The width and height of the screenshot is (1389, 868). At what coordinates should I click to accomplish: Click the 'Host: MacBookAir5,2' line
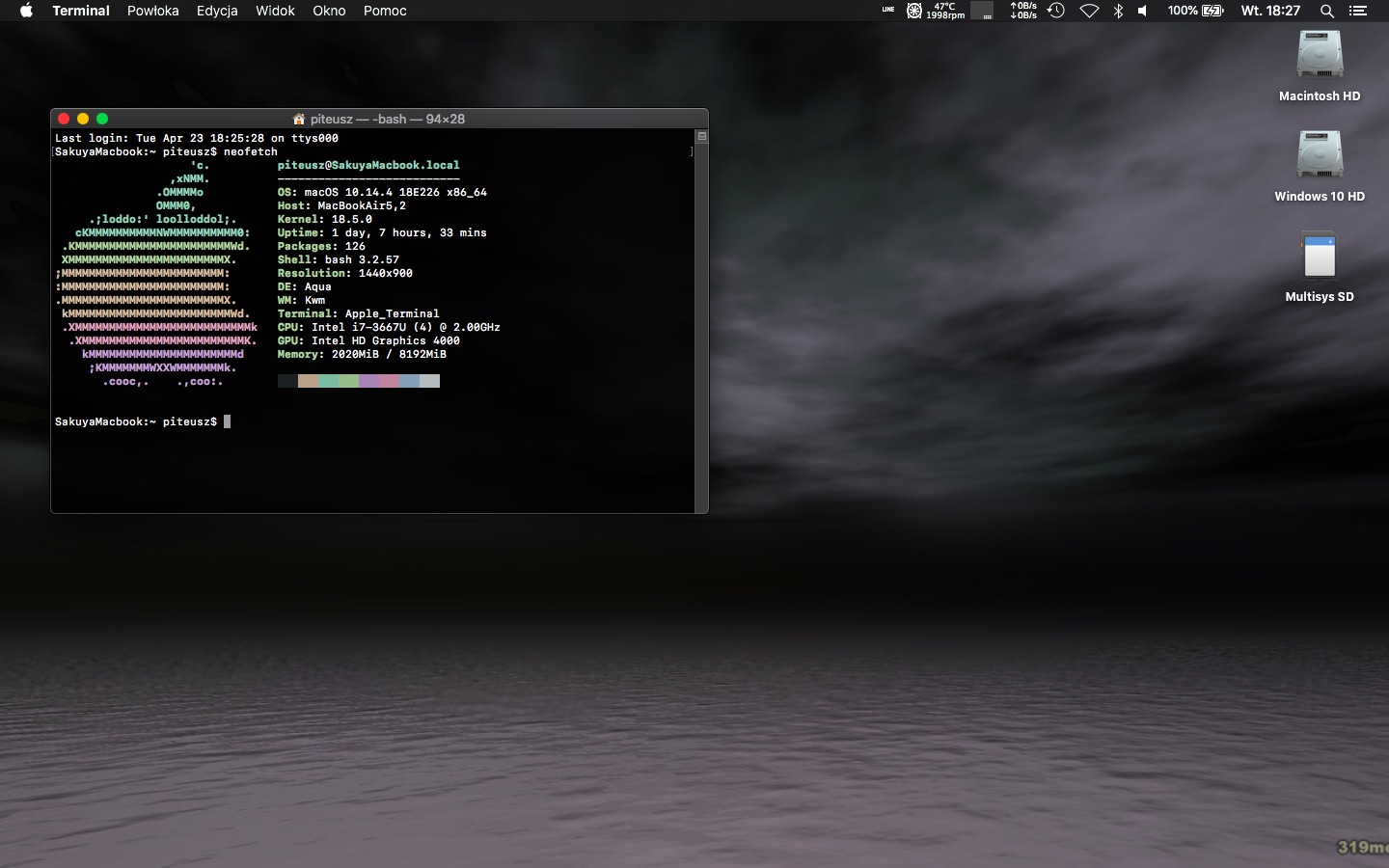click(x=341, y=205)
